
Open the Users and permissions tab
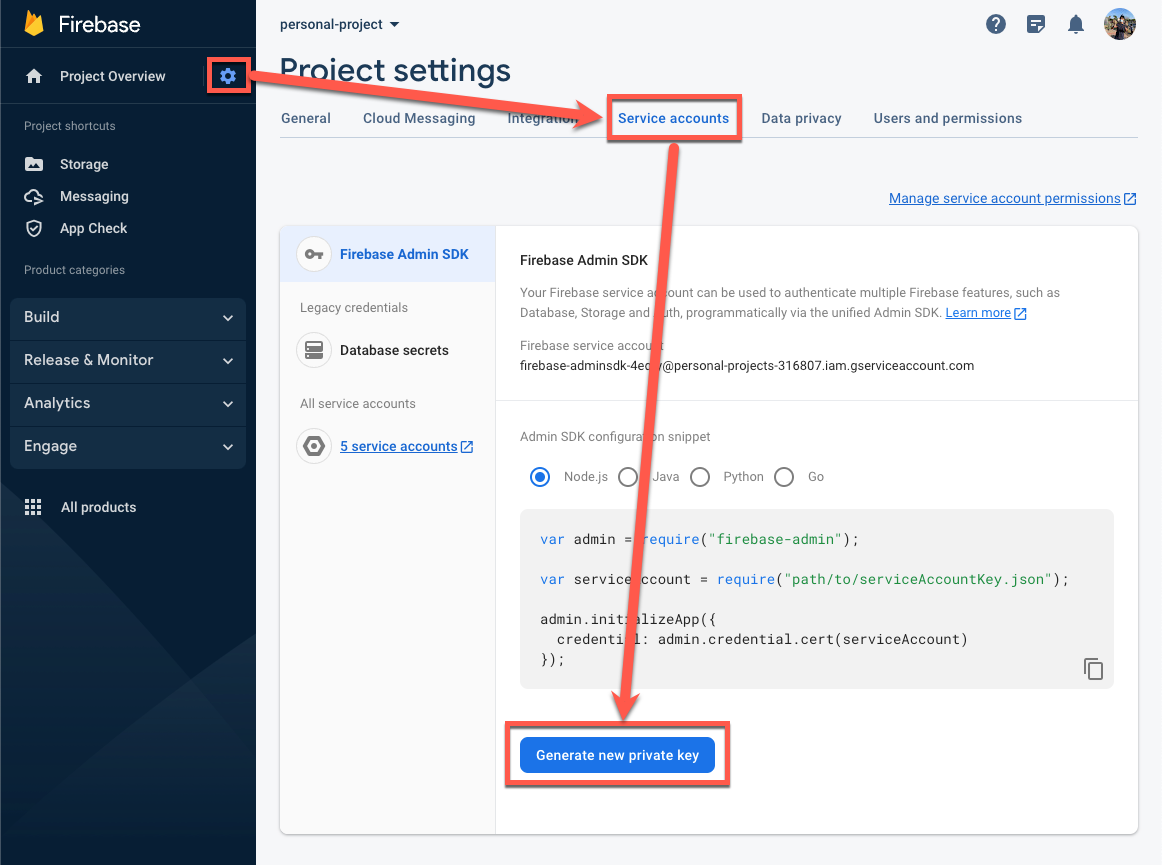948,118
